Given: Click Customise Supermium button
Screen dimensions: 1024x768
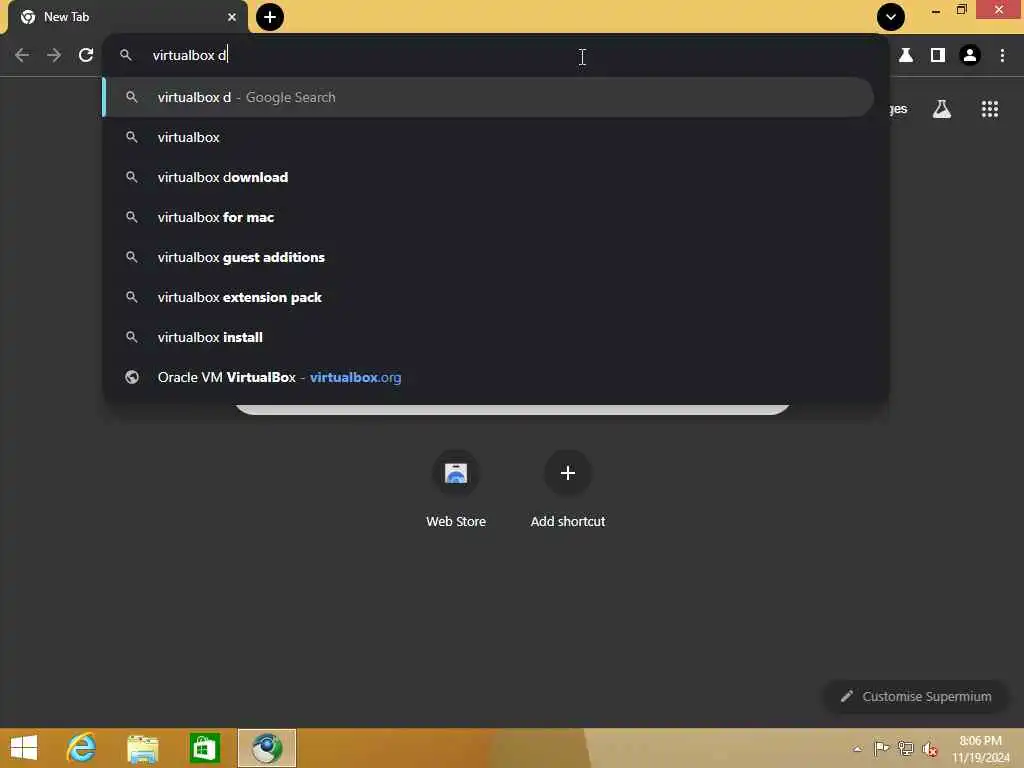Looking at the screenshot, I should pyautogui.click(x=916, y=697).
